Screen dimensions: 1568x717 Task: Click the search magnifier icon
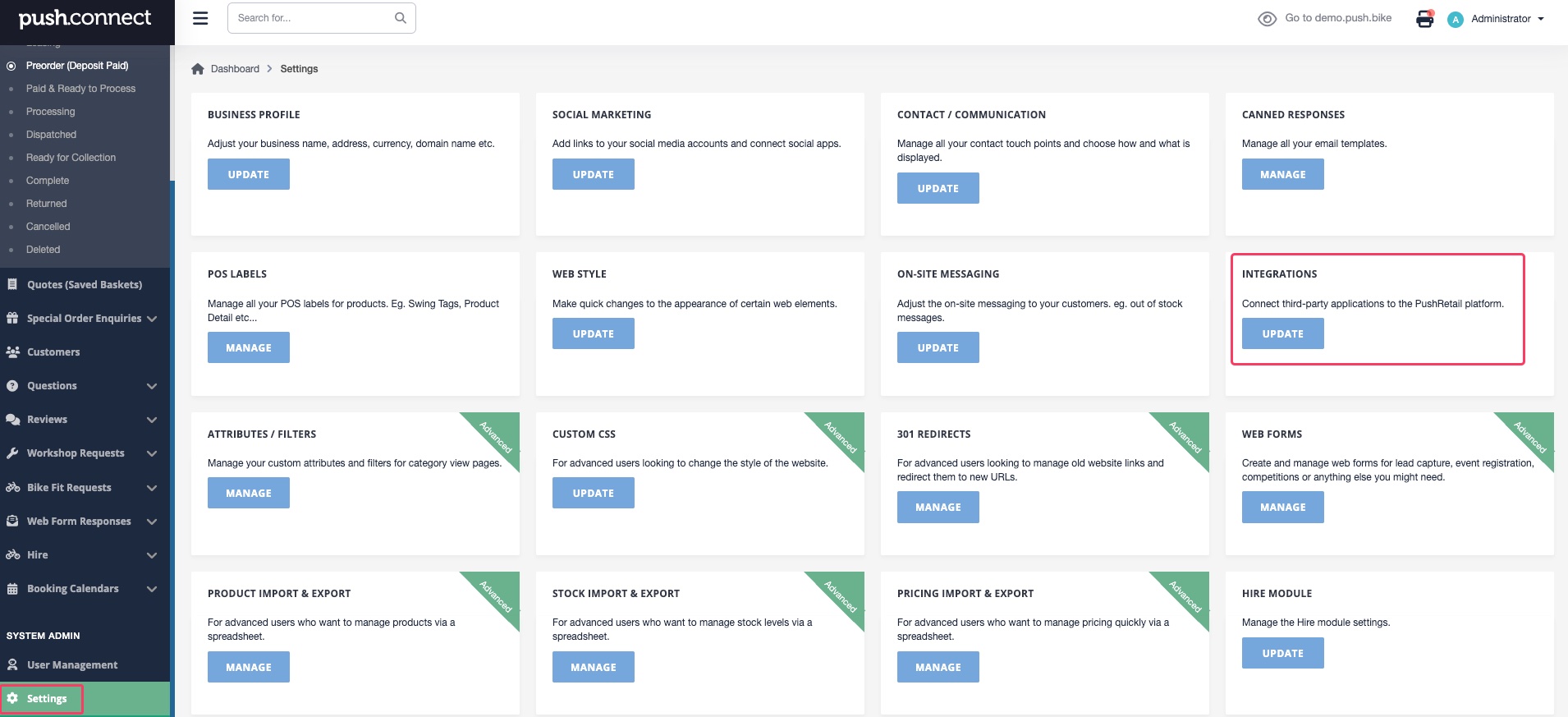(401, 18)
